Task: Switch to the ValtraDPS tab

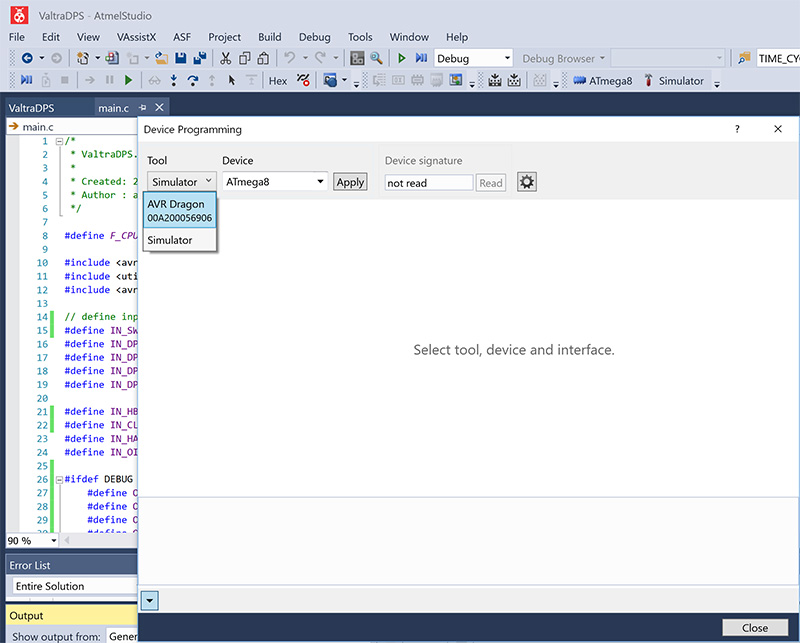Action: [32, 108]
